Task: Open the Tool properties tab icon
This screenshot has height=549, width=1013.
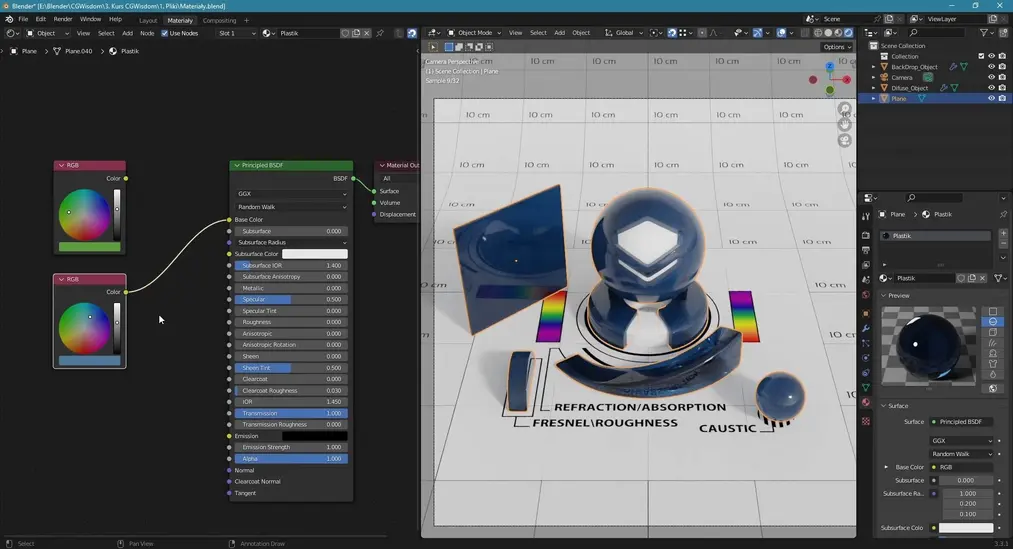Action: tap(866, 217)
